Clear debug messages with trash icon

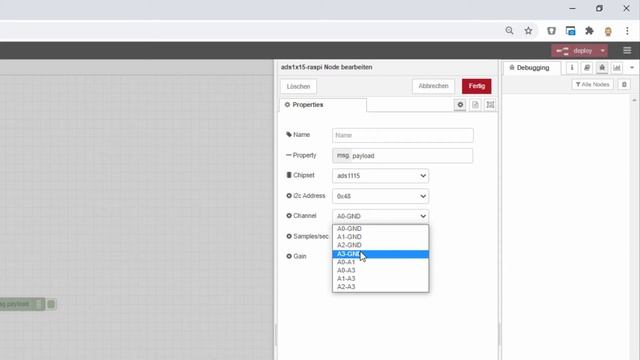pos(624,84)
